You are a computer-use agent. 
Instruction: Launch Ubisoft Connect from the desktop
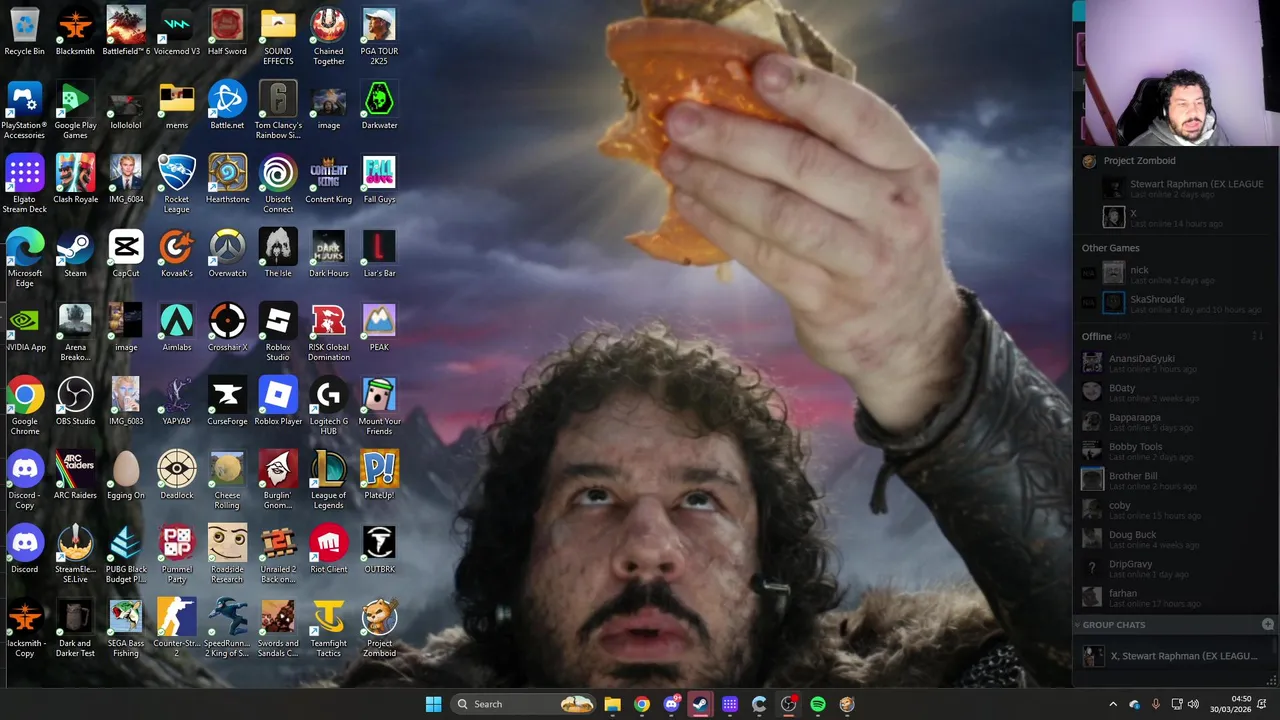click(x=278, y=185)
